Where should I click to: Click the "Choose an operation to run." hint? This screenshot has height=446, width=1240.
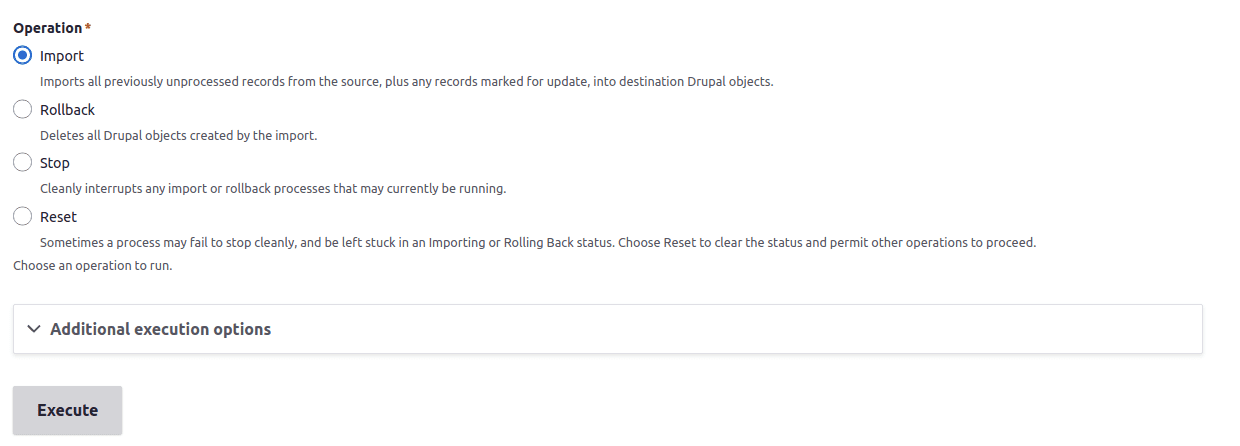[x=92, y=266]
